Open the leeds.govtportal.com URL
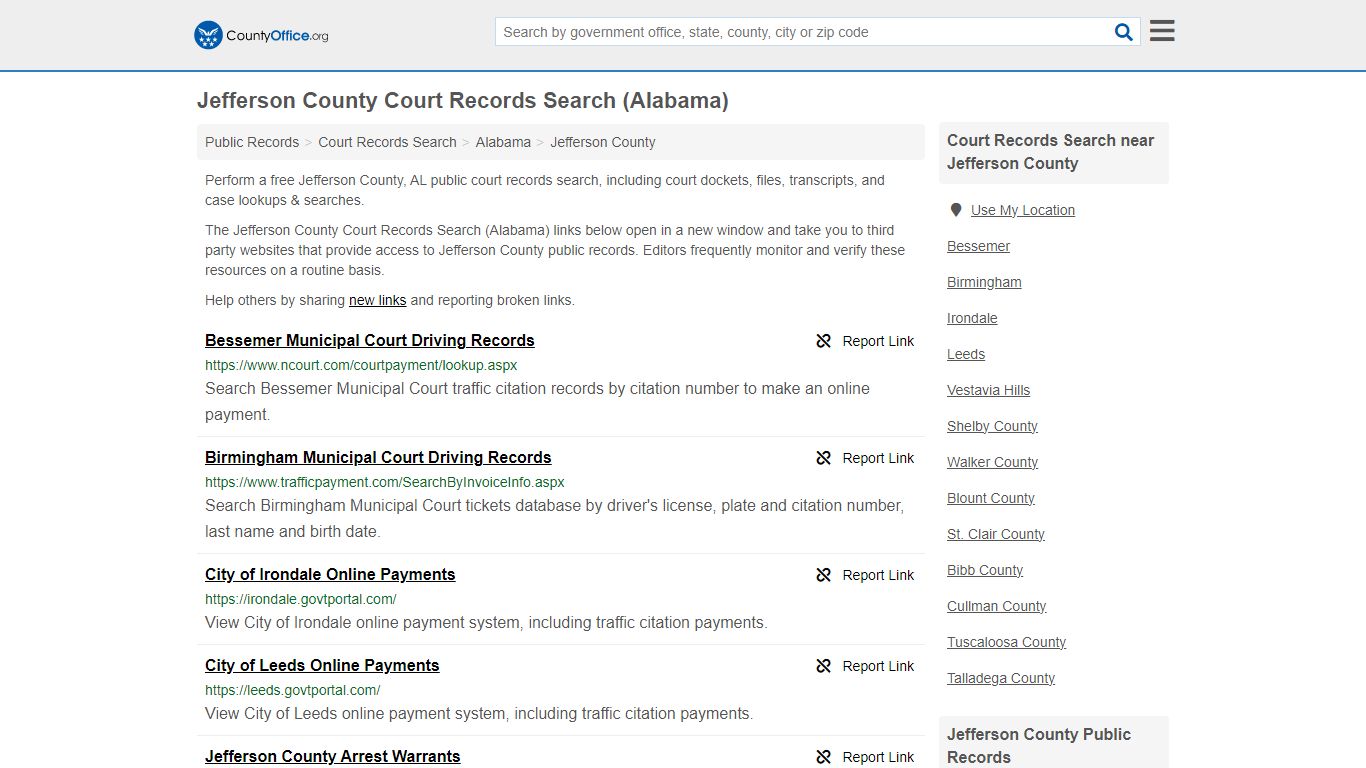This screenshot has width=1366, height=768. pyautogui.click(x=293, y=690)
